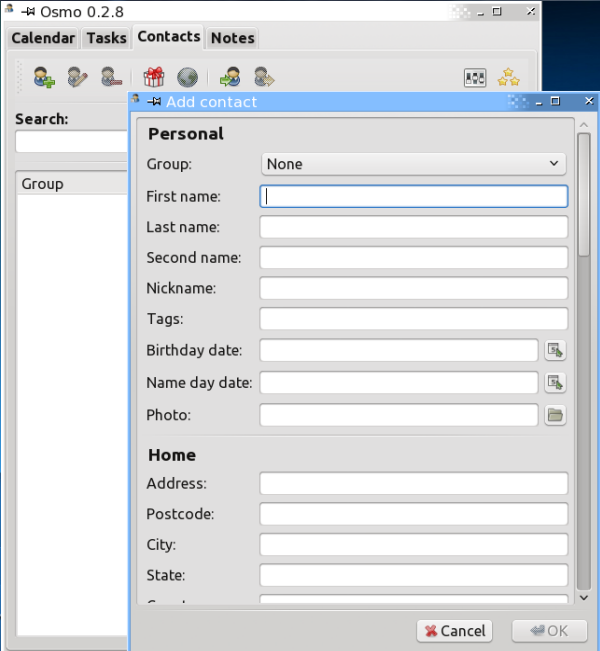The image size is (600, 651).
Task: Click the Name day date text field
Action: 399,382
